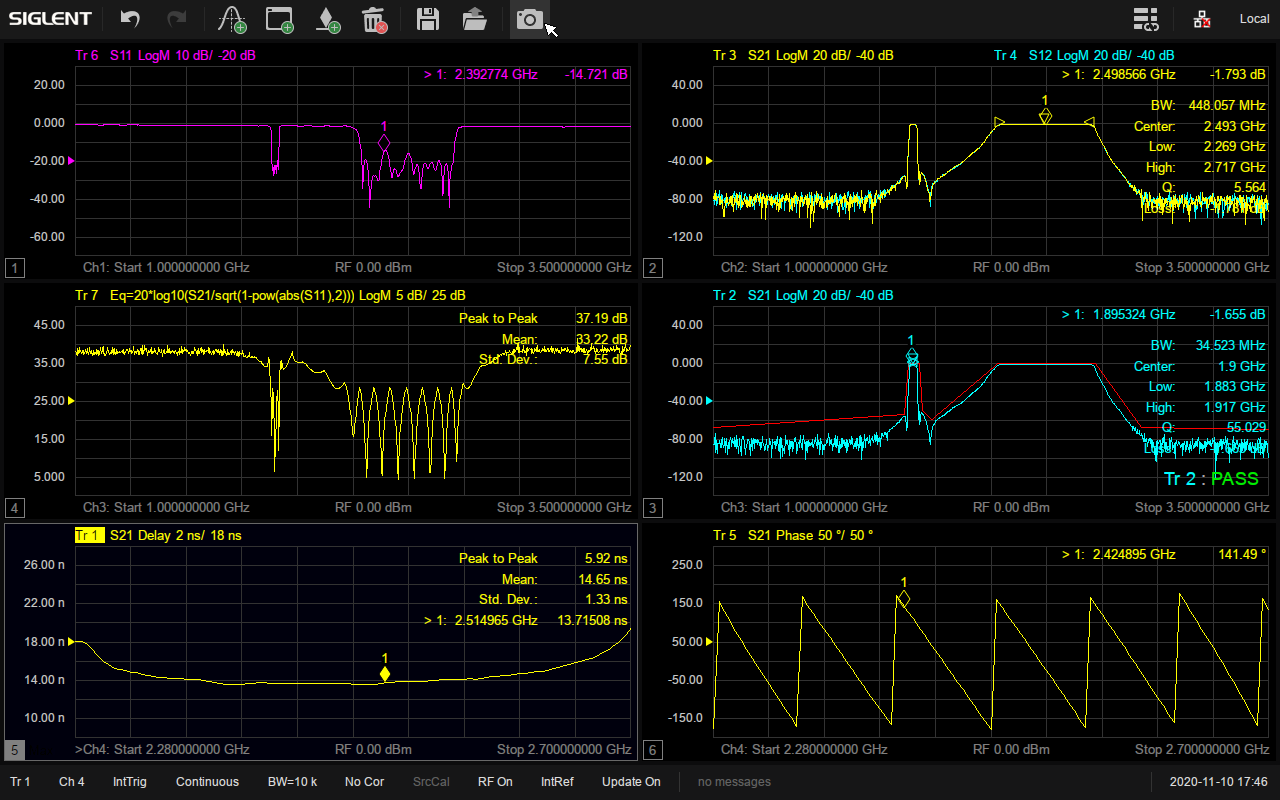Save state using the floppy disk icon

tap(428, 19)
